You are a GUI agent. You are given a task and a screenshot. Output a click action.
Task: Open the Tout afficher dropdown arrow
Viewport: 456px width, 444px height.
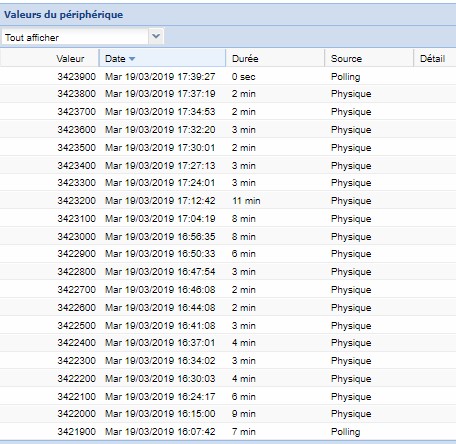(156, 36)
